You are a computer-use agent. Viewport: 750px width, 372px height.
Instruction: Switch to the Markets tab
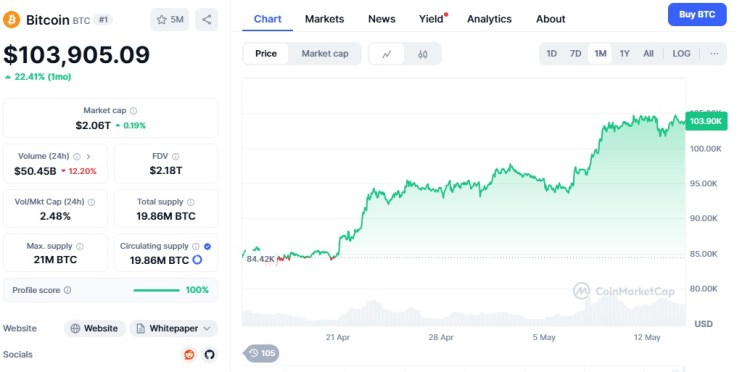[x=324, y=19]
